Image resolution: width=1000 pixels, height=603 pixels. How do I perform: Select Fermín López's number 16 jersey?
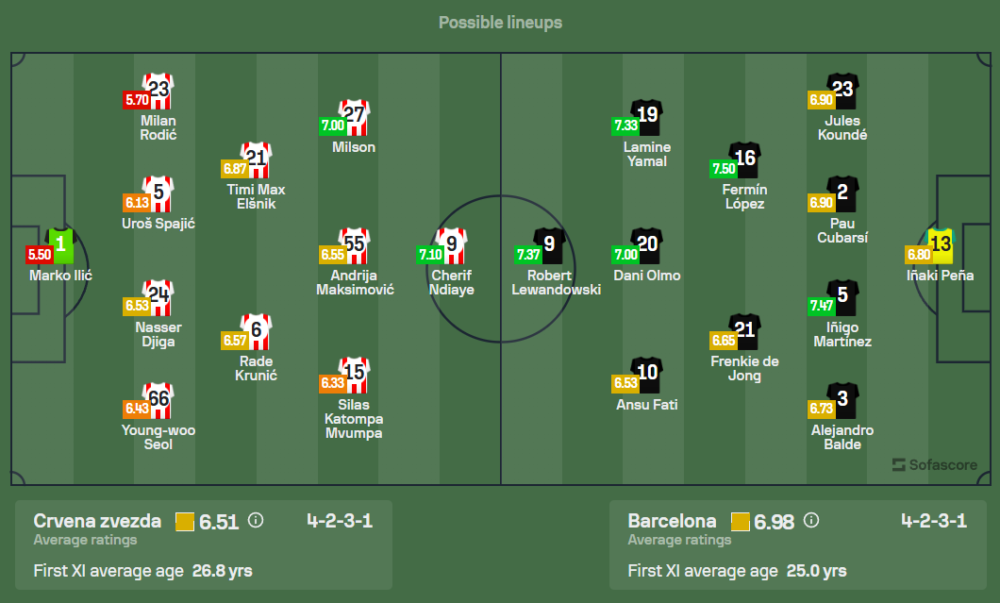[745, 159]
